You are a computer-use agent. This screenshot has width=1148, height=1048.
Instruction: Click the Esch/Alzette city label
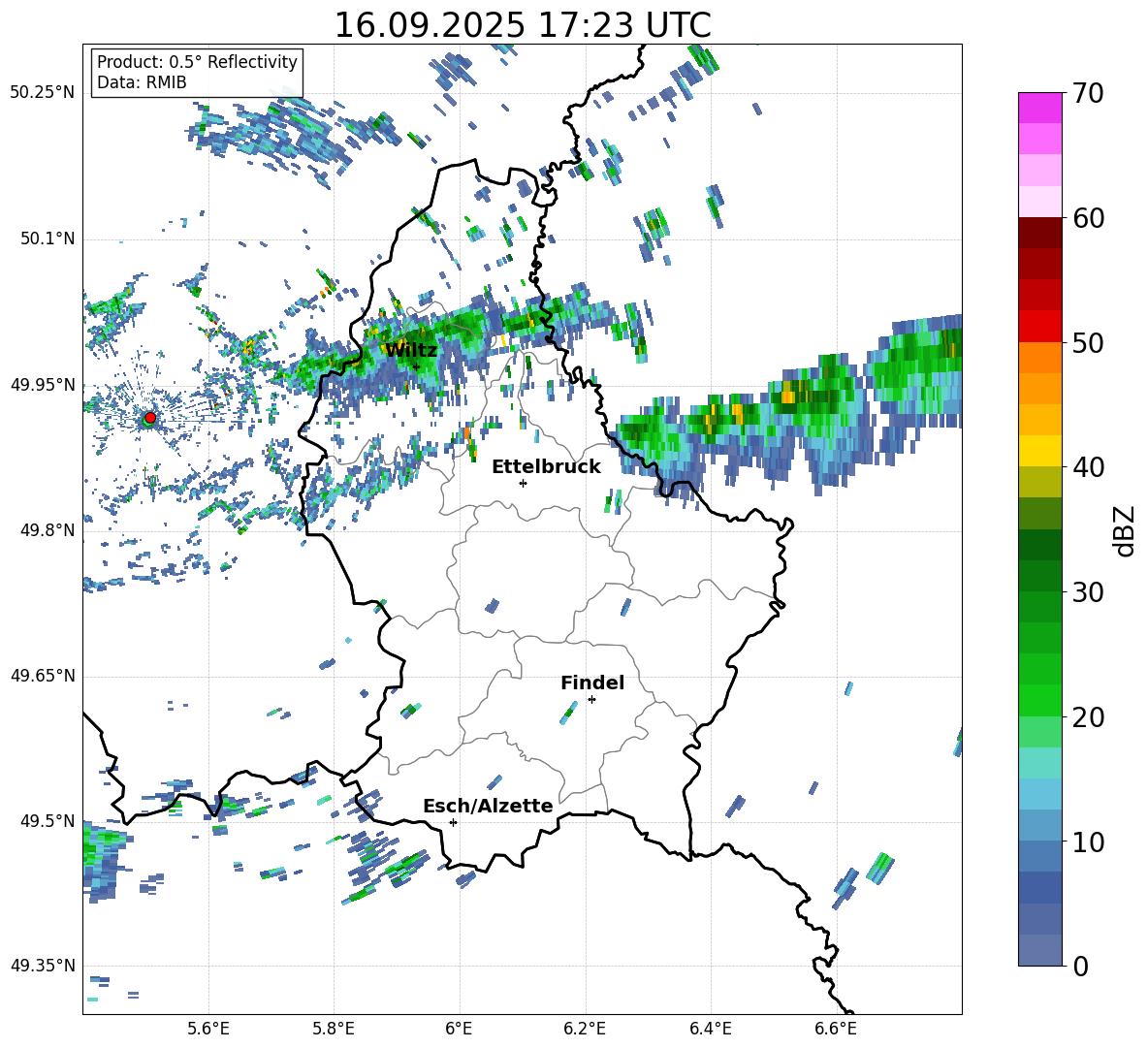(x=488, y=806)
